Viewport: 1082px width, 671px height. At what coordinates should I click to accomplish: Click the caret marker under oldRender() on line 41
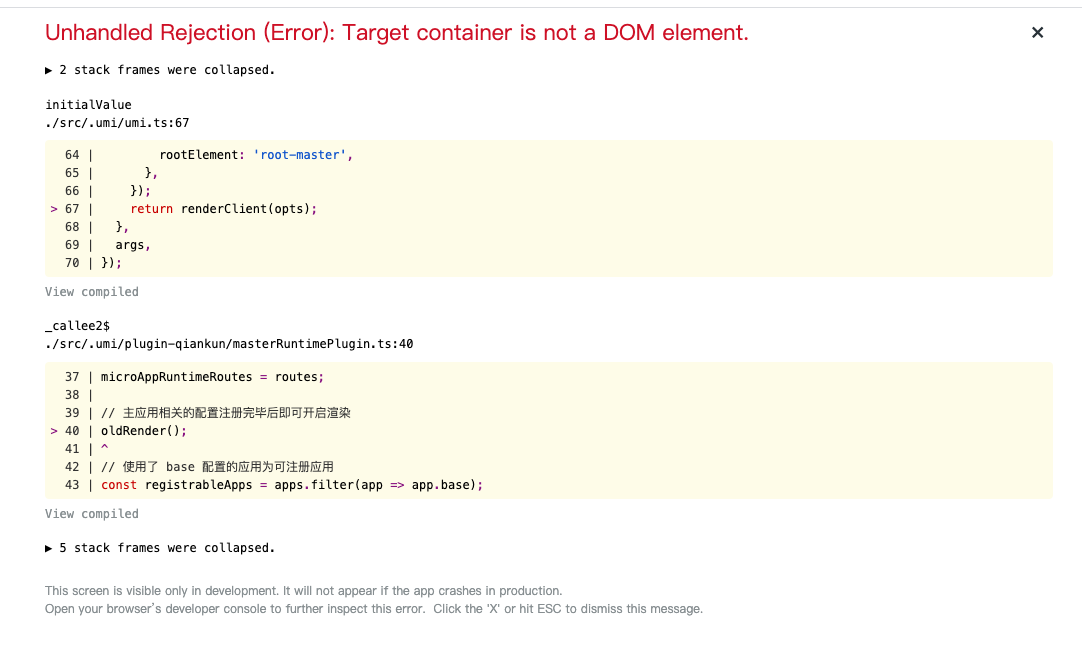pos(104,448)
